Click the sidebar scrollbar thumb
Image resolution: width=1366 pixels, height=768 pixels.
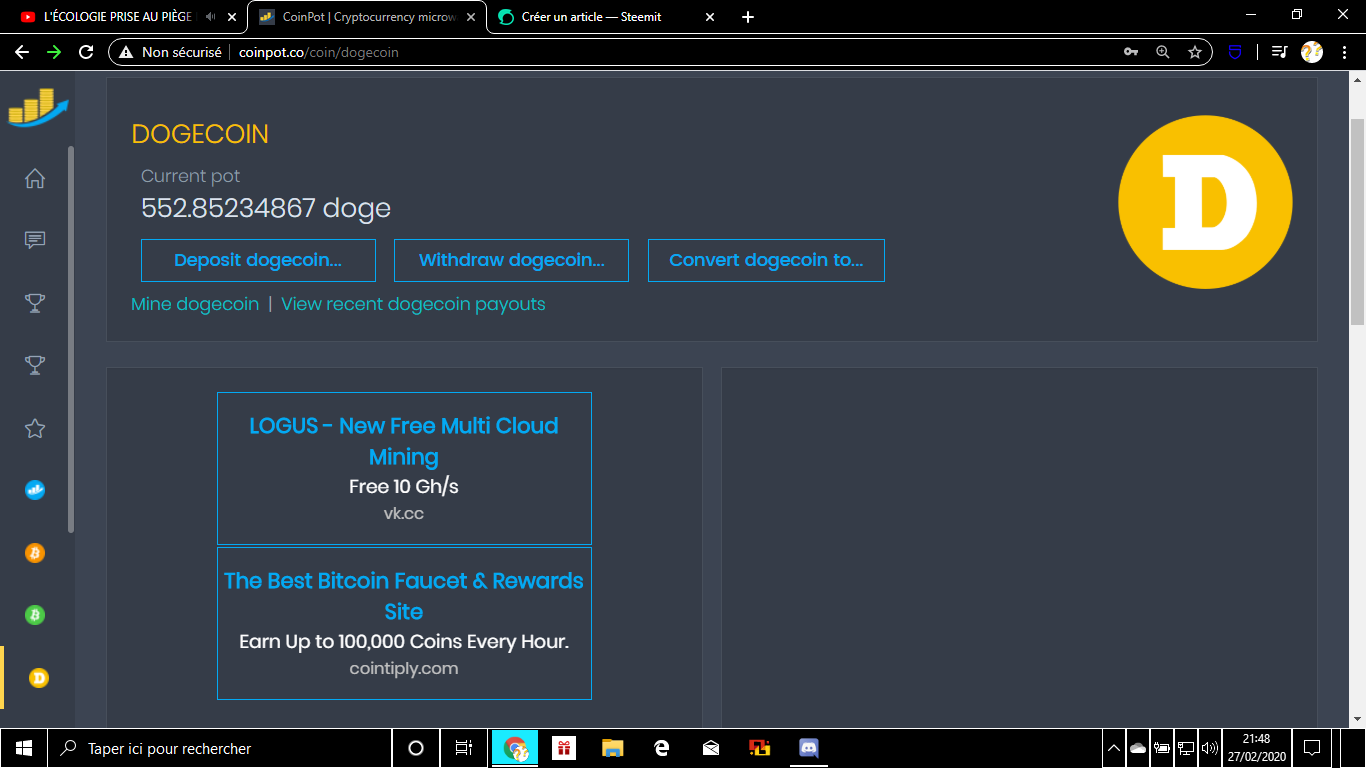(70, 340)
